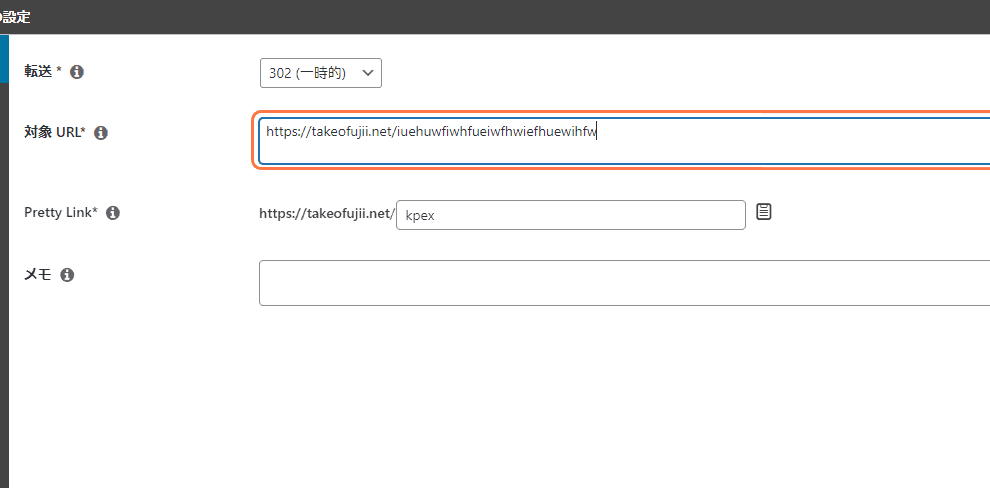This screenshot has height=488, width=990.
Task: Click the info icon beside 転送
Action: [x=77, y=72]
